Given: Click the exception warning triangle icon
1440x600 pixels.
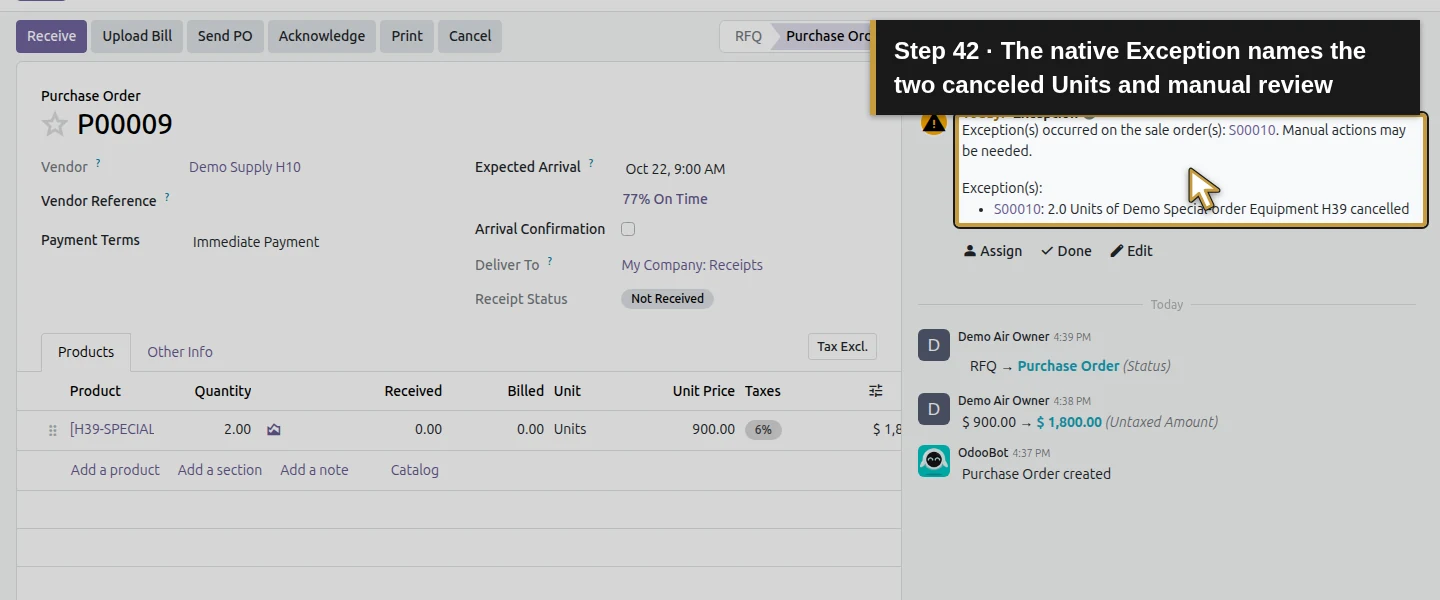Looking at the screenshot, I should tap(933, 123).
